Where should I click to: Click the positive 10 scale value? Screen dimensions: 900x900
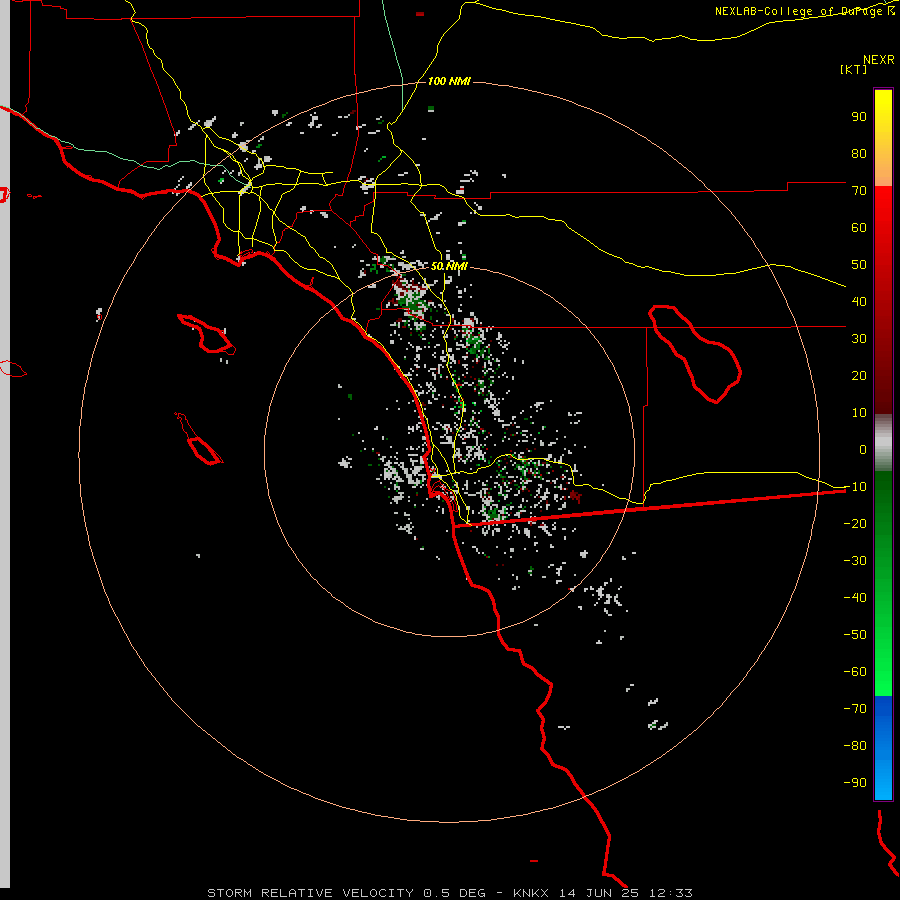[x=859, y=413]
